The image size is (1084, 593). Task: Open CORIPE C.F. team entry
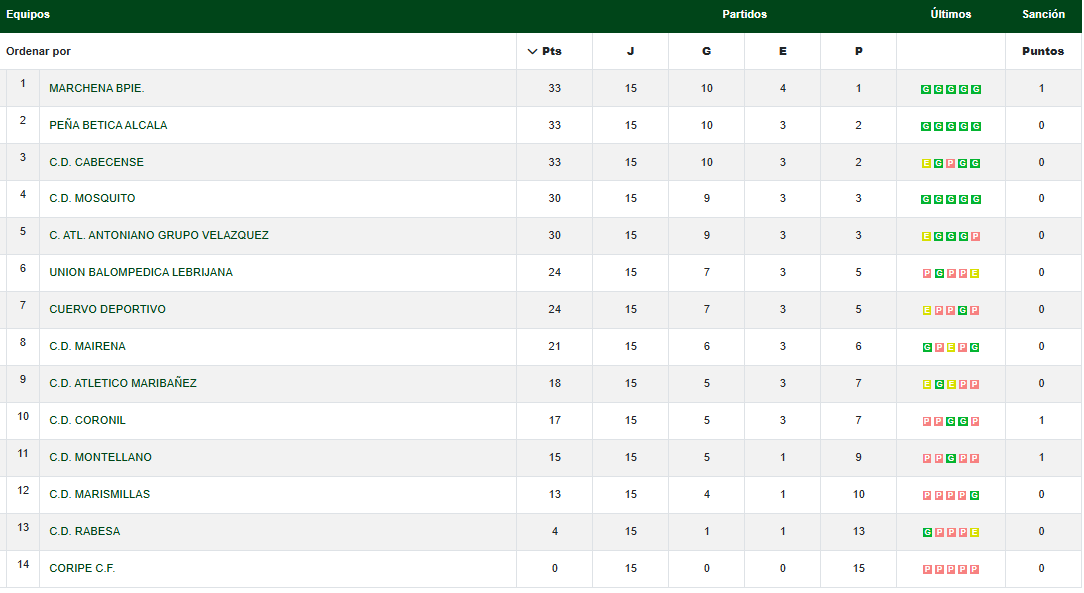(82, 569)
